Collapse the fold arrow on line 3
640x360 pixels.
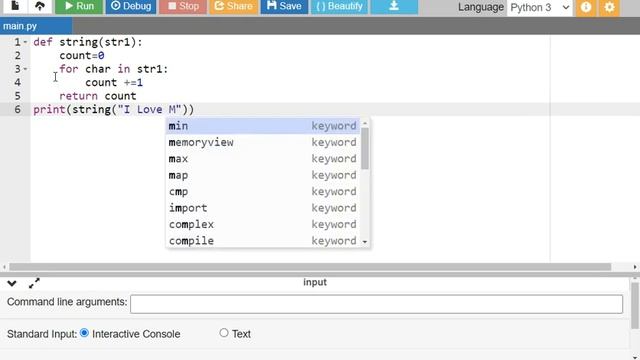25,69
